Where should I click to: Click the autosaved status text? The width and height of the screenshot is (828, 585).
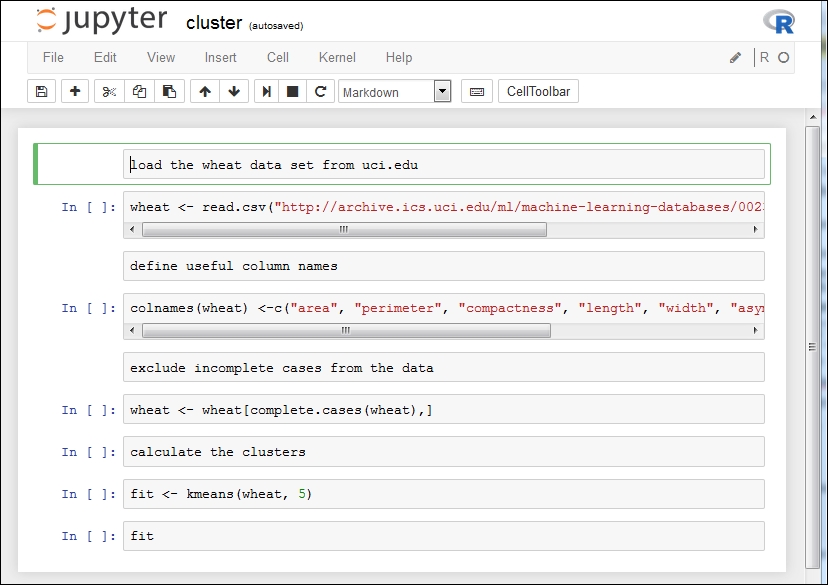(276, 26)
